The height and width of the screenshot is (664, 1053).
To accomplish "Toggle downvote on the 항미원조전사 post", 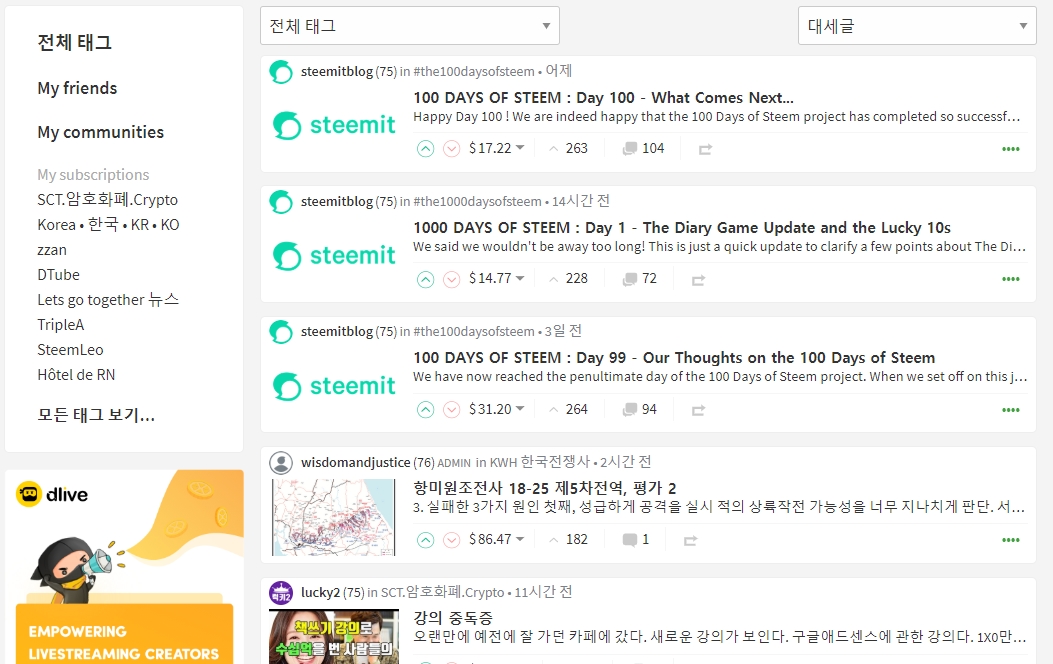I will coord(451,540).
